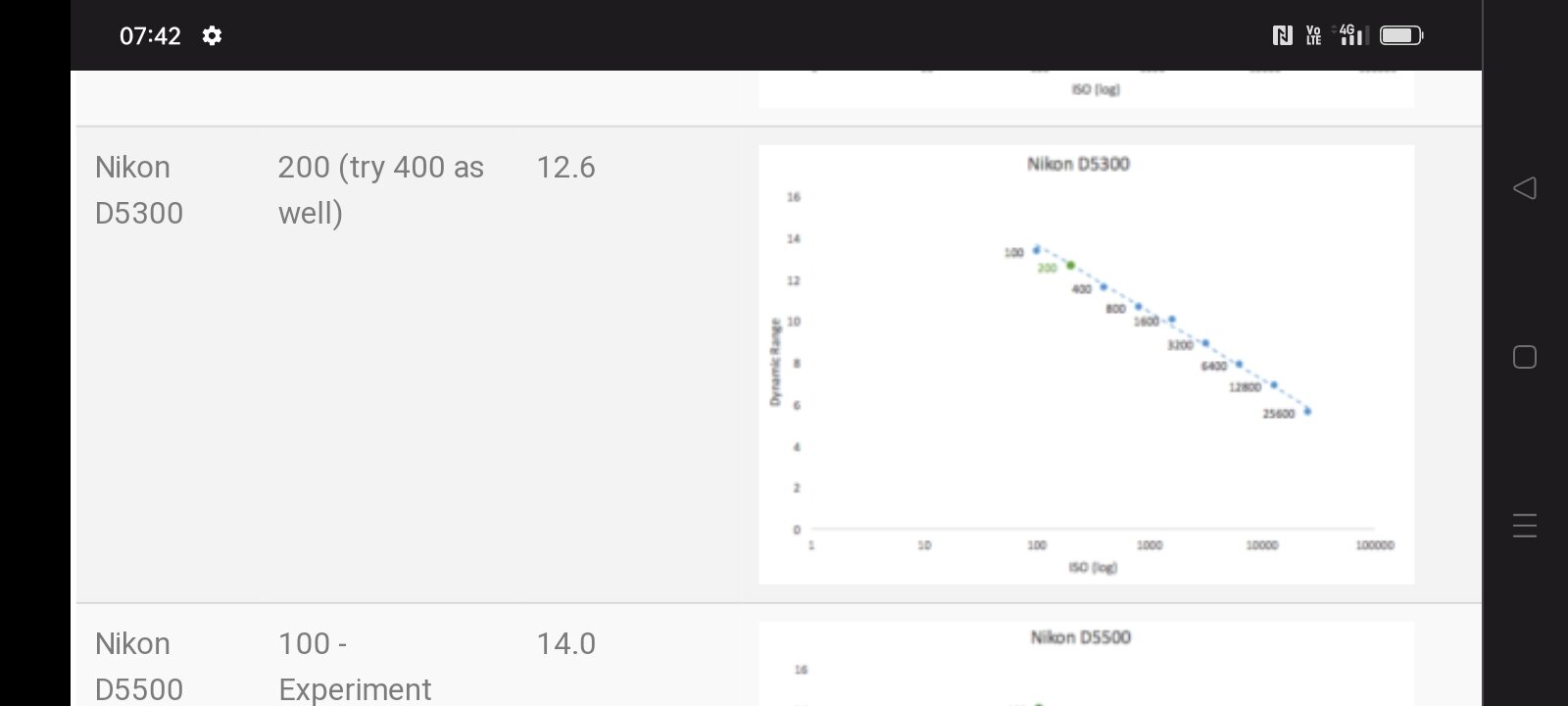Image resolution: width=1568 pixels, height=706 pixels.
Task: Click the 100 ISO data point on chart
Action: click(1037, 250)
